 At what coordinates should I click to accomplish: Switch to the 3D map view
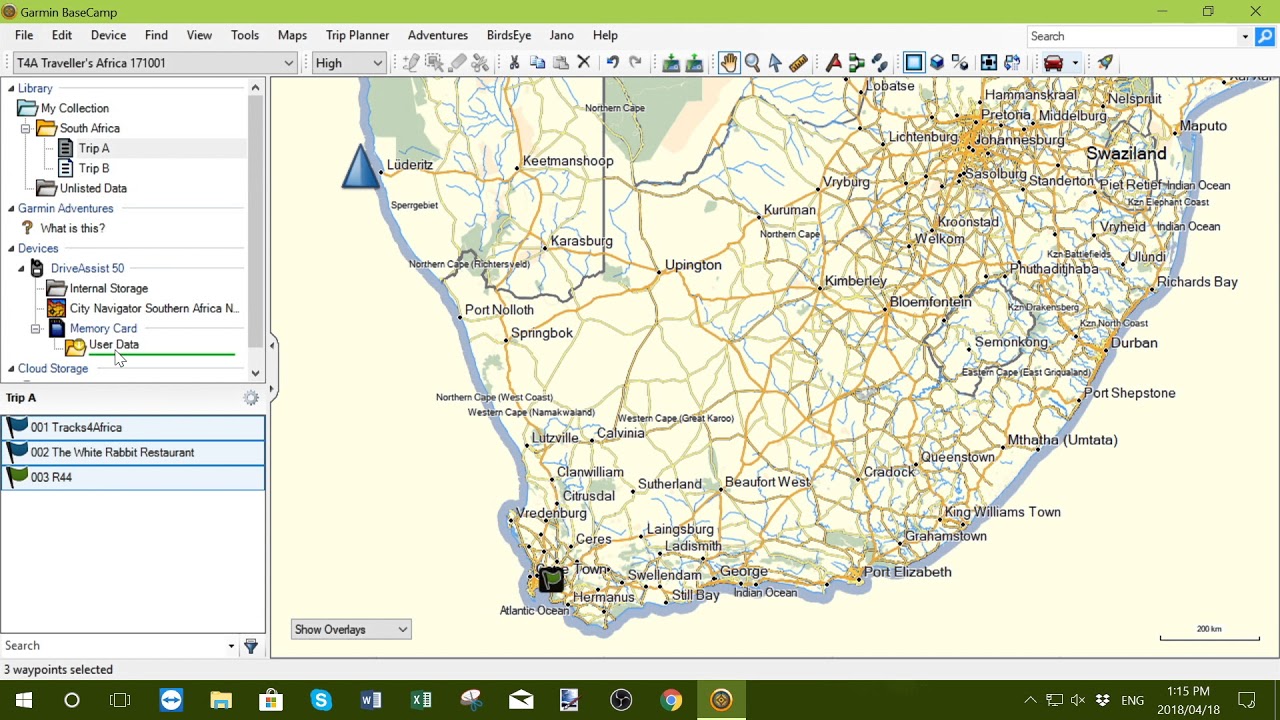pyautogui.click(x=937, y=63)
